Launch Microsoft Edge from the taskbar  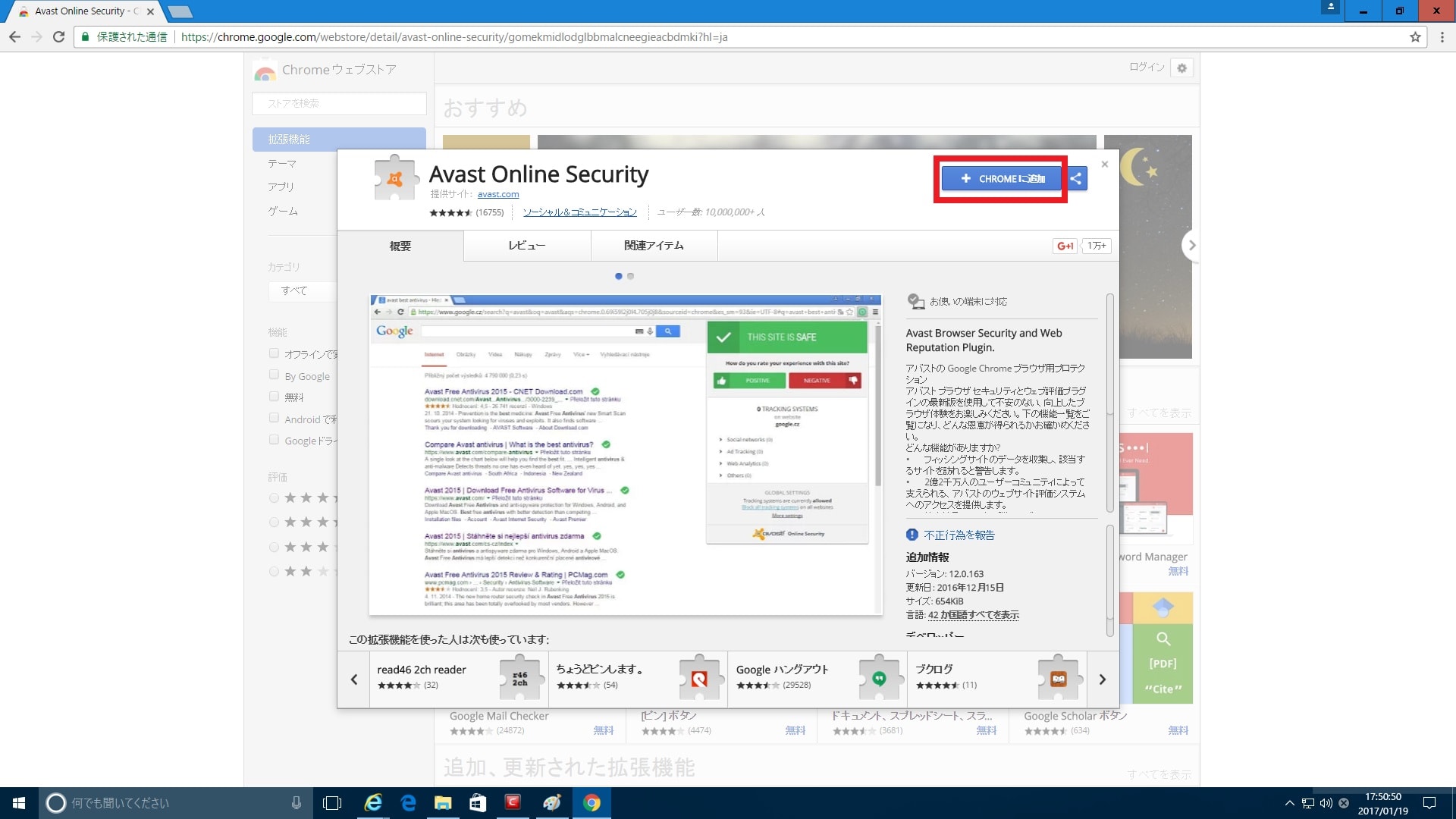click(x=408, y=802)
